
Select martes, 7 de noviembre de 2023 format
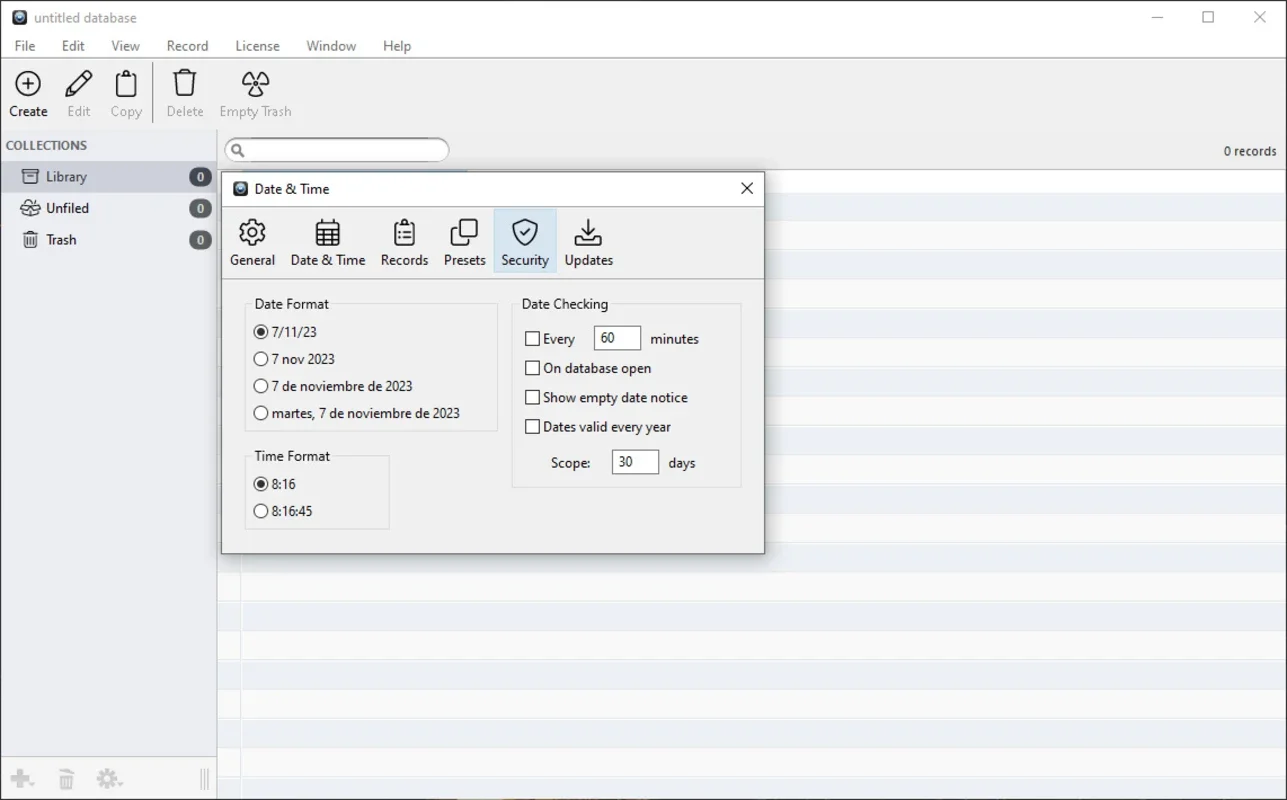357,413
